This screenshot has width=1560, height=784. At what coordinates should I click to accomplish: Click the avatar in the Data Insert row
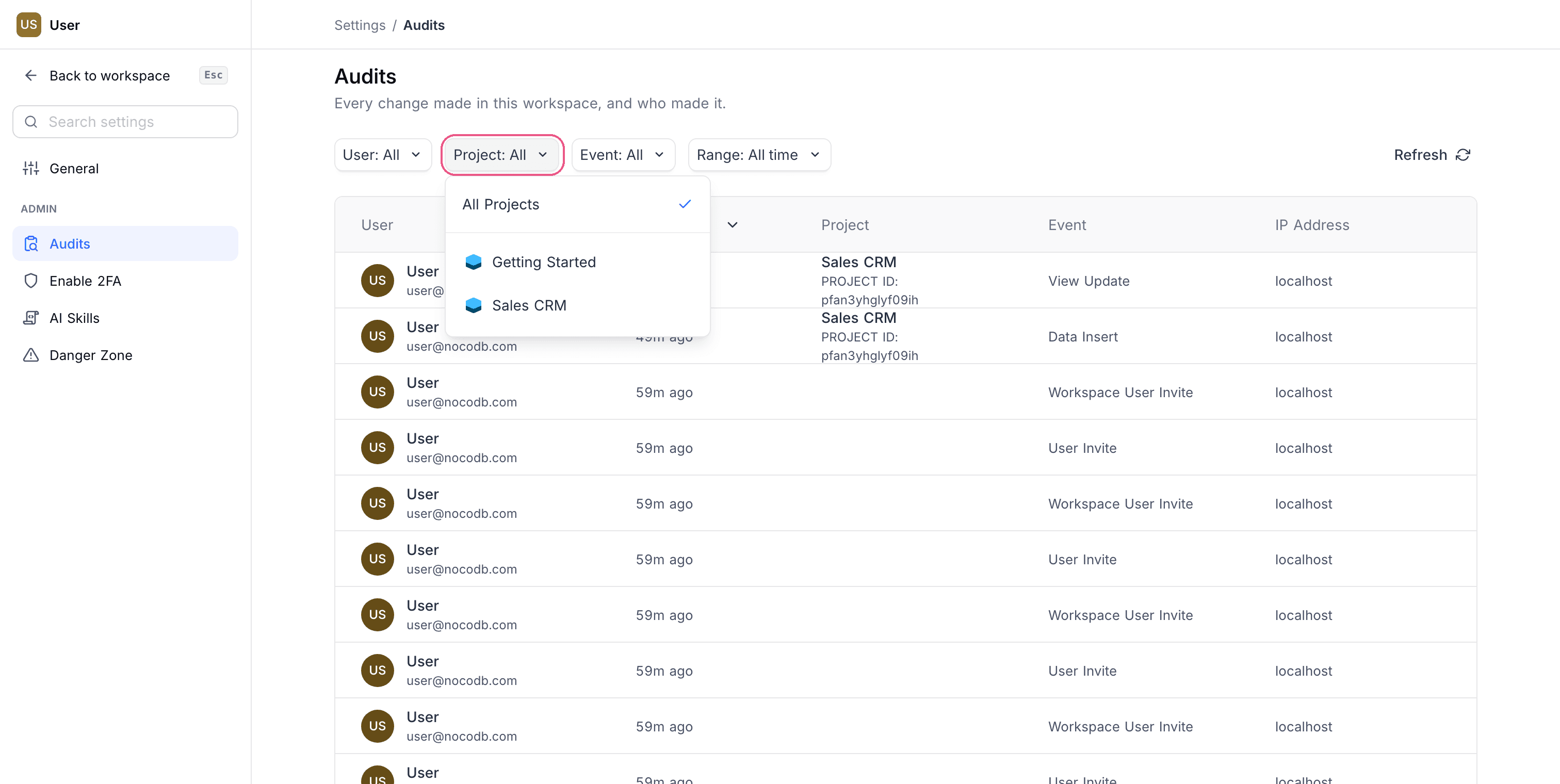pos(377,336)
